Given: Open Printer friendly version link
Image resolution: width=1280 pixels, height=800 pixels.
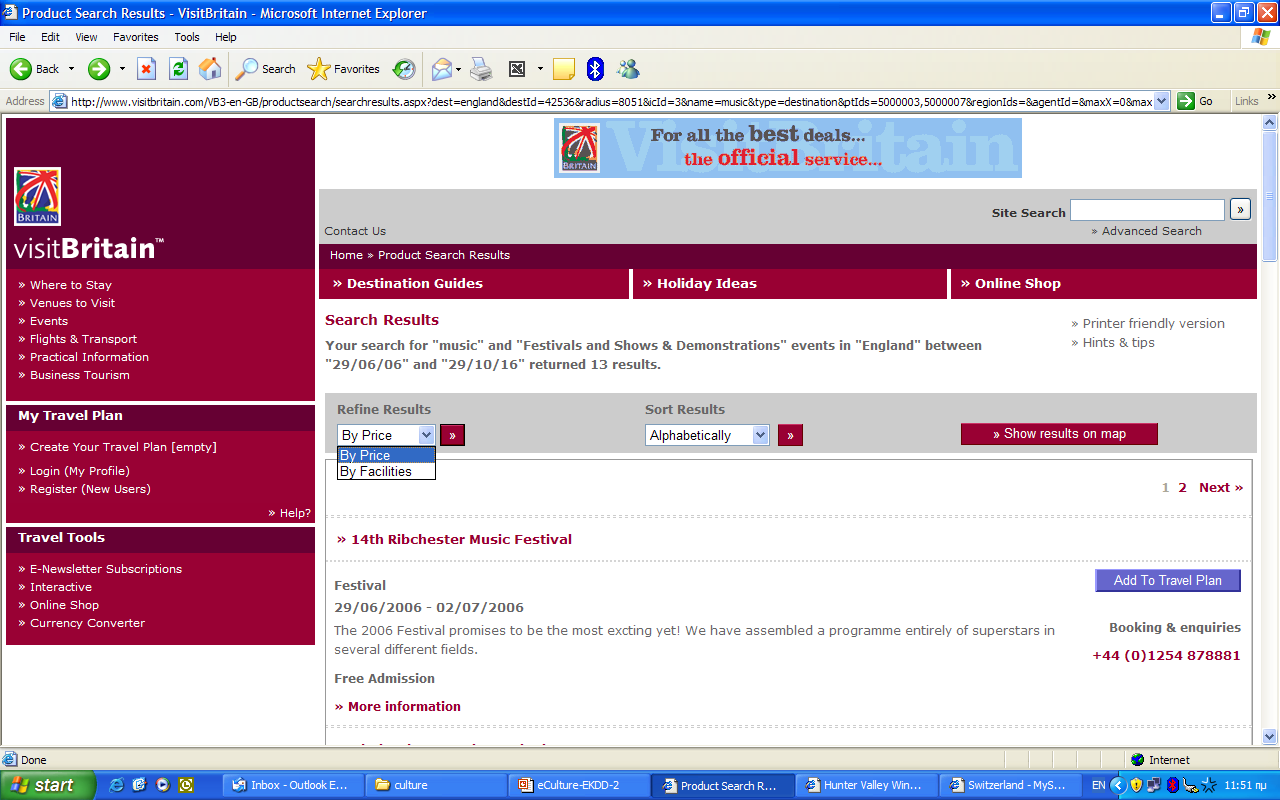Looking at the screenshot, I should [x=1154, y=323].
